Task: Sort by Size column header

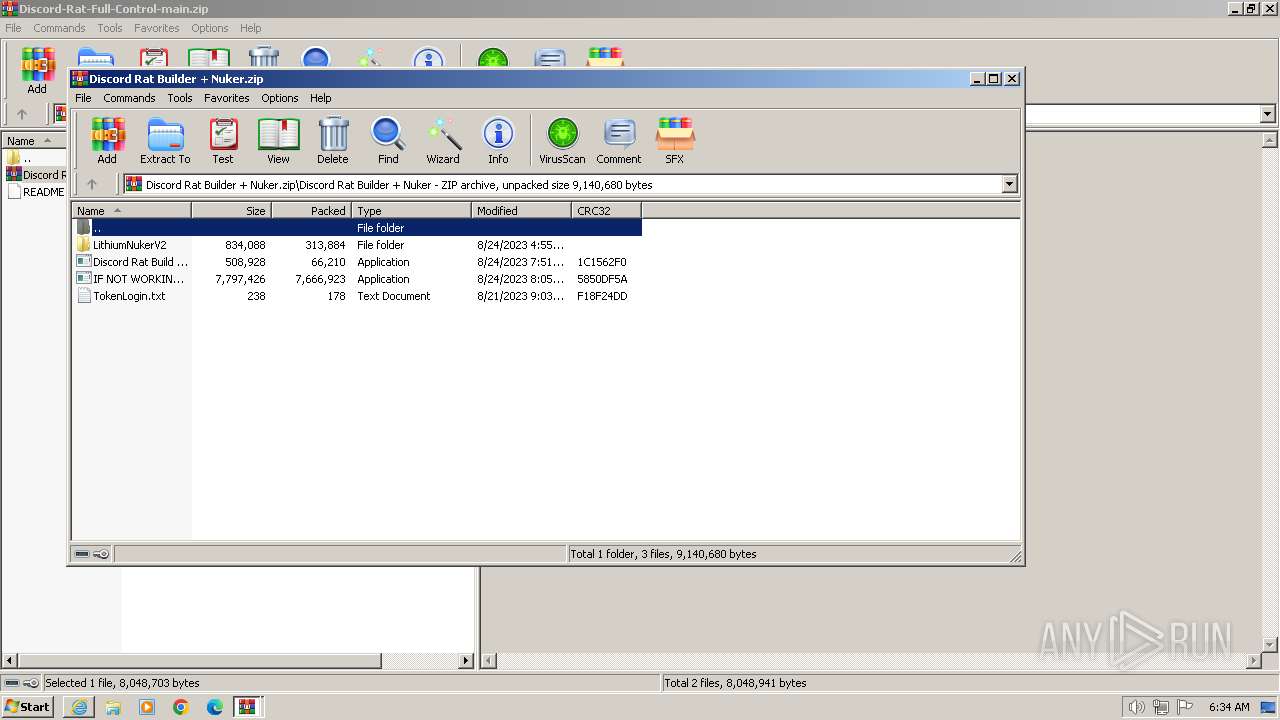Action: (x=231, y=211)
